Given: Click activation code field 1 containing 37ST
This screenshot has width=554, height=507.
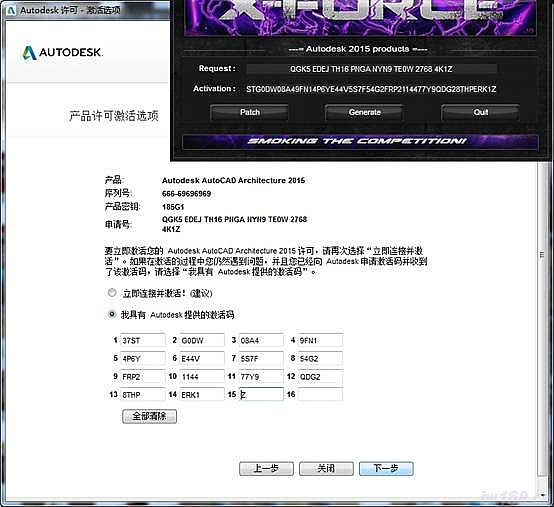Looking at the screenshot, I should pos(142,340).
